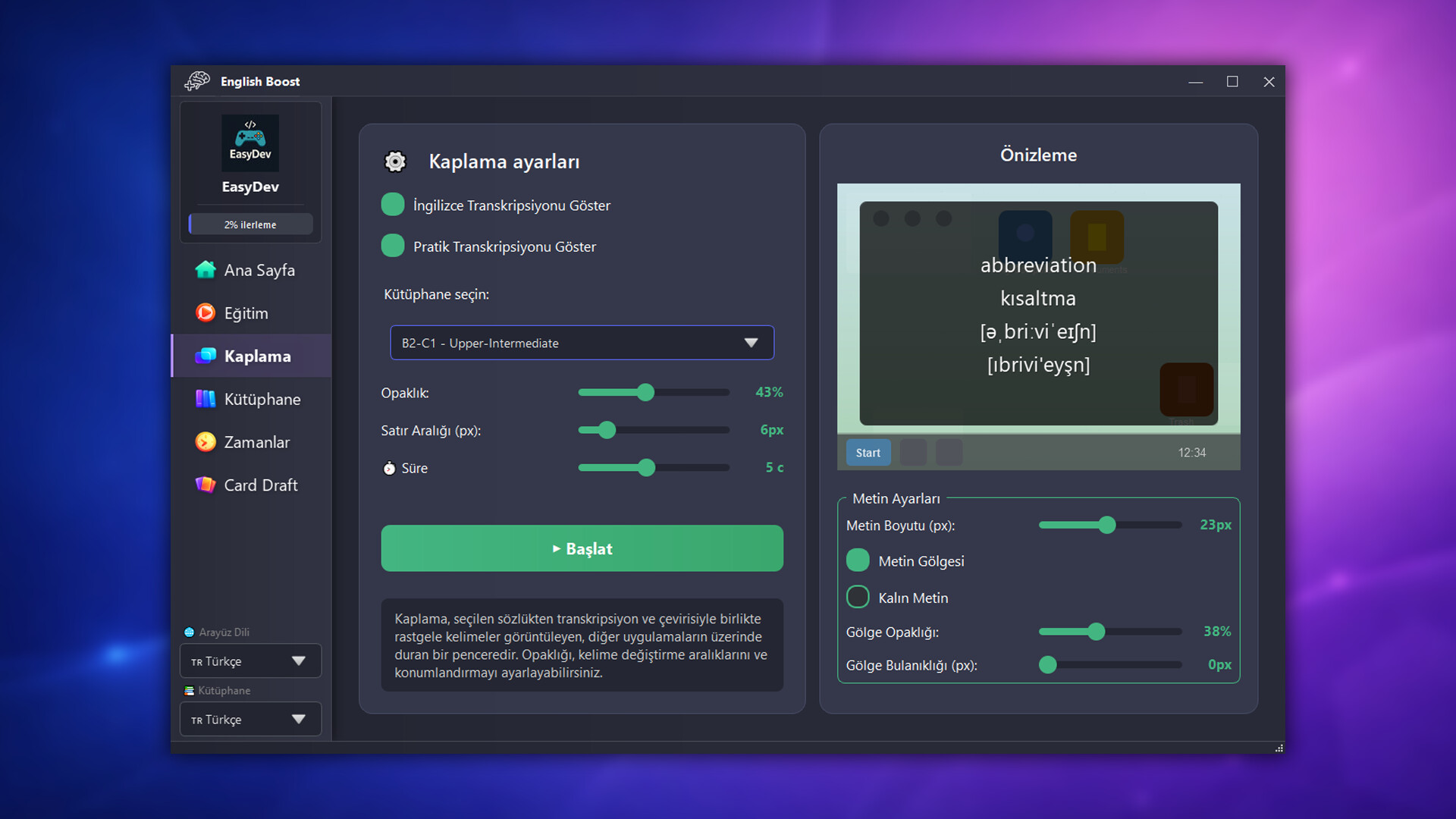Open the Eğitim section from the sidebar
This screenshot has width=1456, height=819.
246,313
